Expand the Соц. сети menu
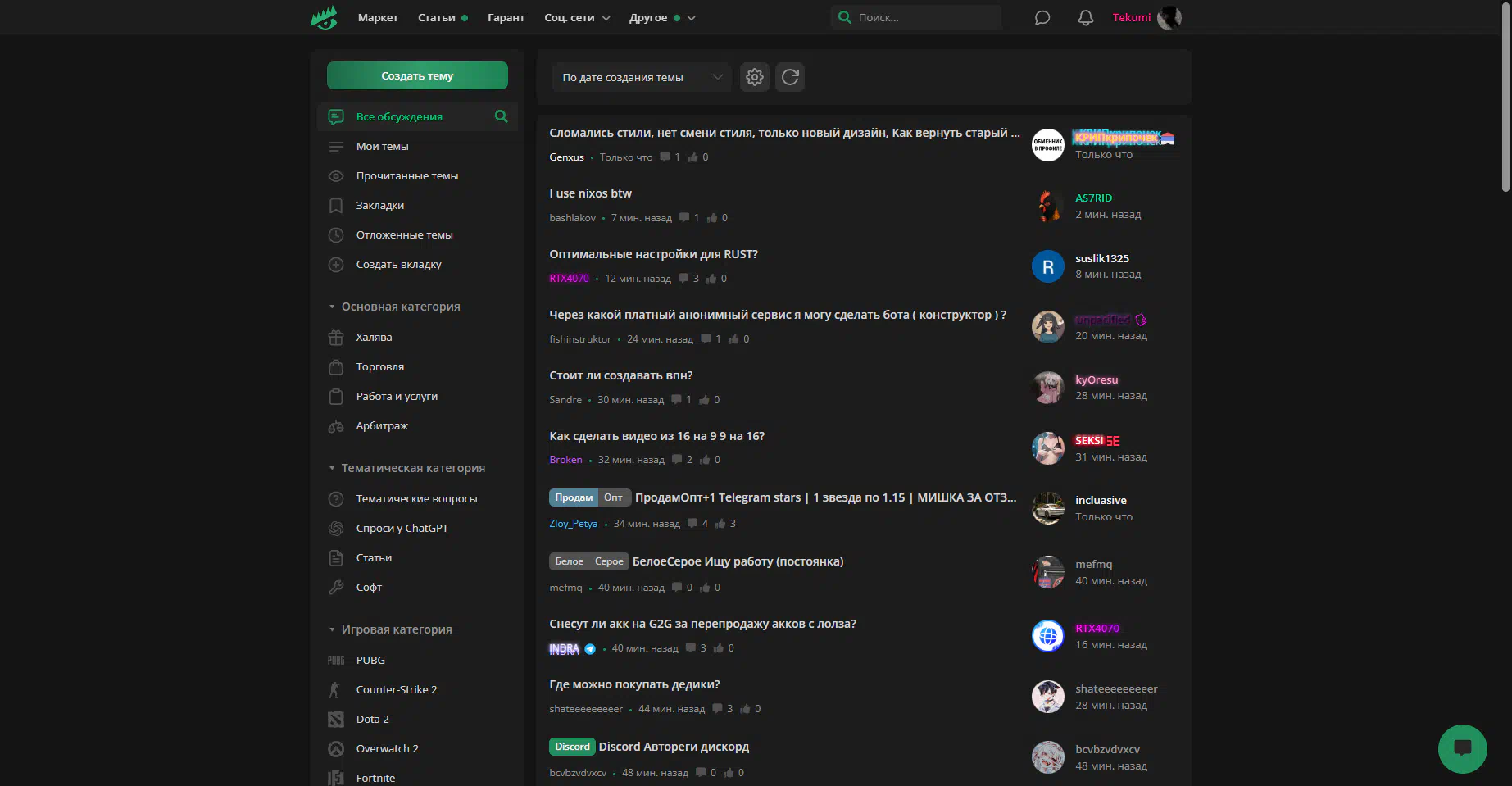 point(576,18)
